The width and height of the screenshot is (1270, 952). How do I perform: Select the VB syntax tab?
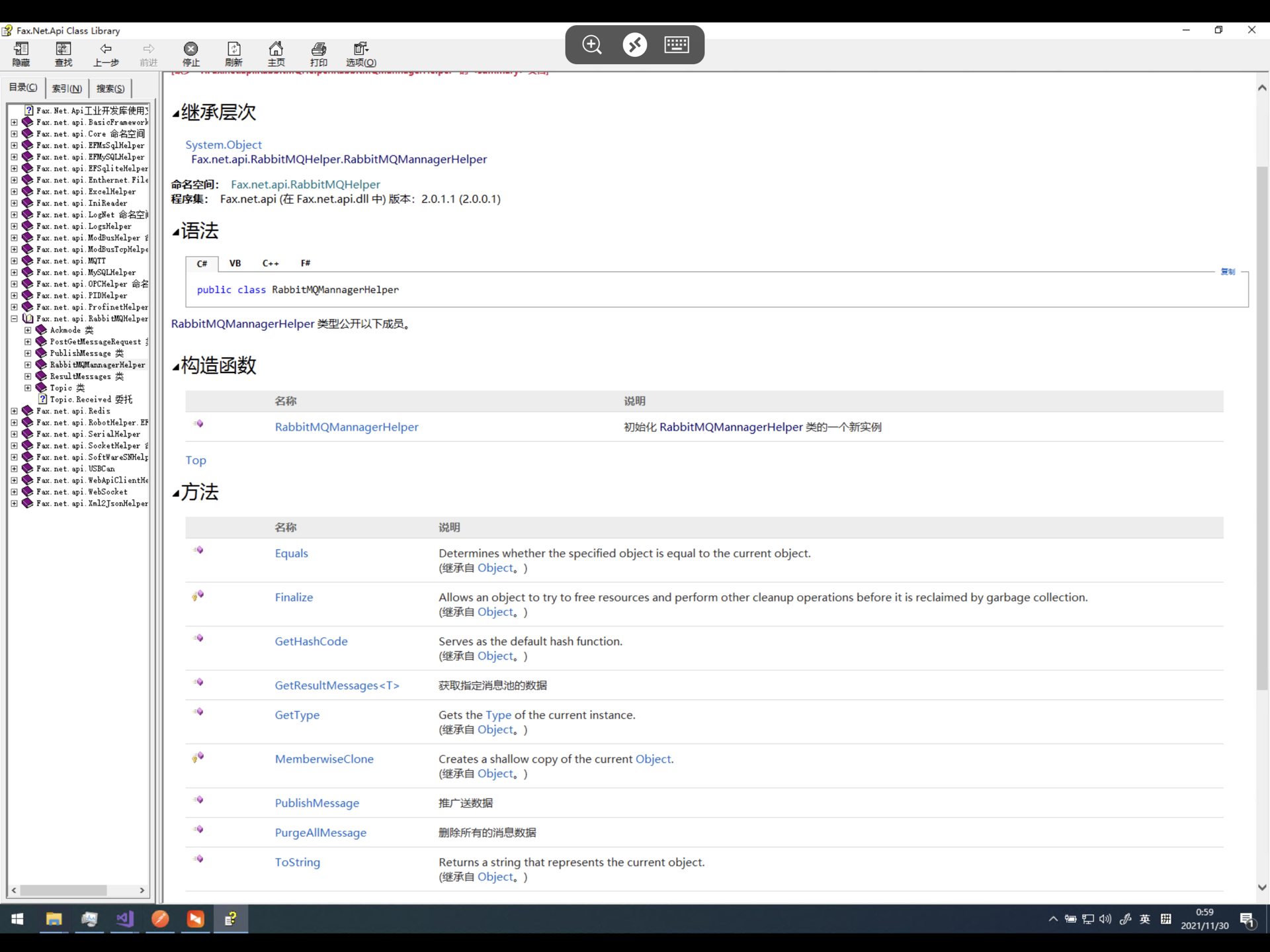(x=235, y=263)
